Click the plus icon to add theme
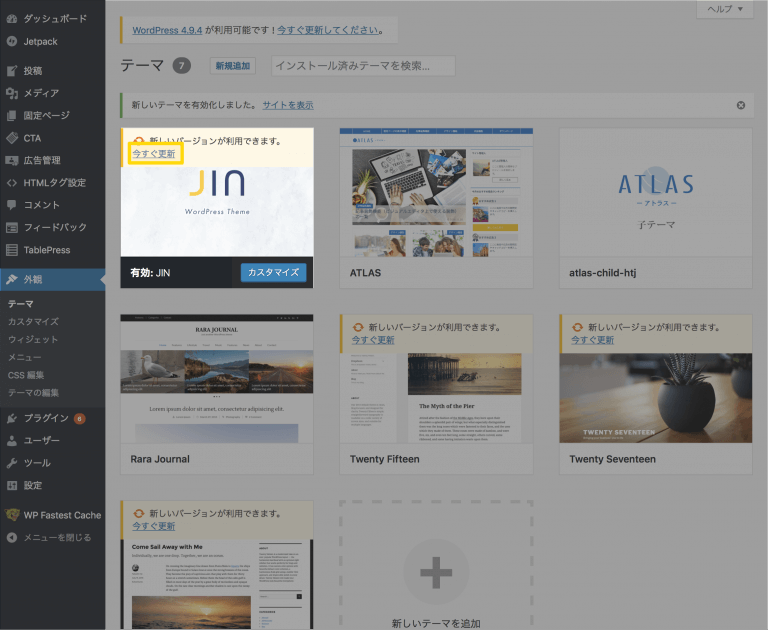 [x=436, y=572]
